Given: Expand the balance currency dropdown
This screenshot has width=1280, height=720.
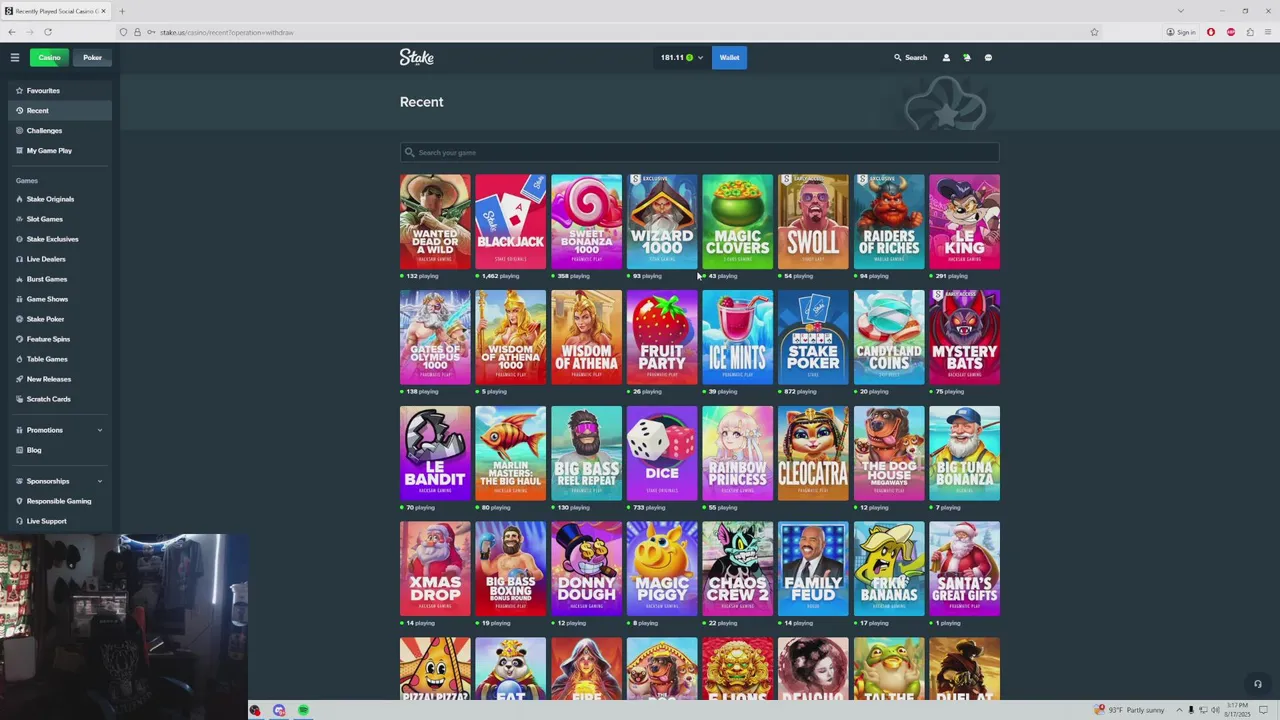Looking at the screenshot, I should (x=700, y=58).
